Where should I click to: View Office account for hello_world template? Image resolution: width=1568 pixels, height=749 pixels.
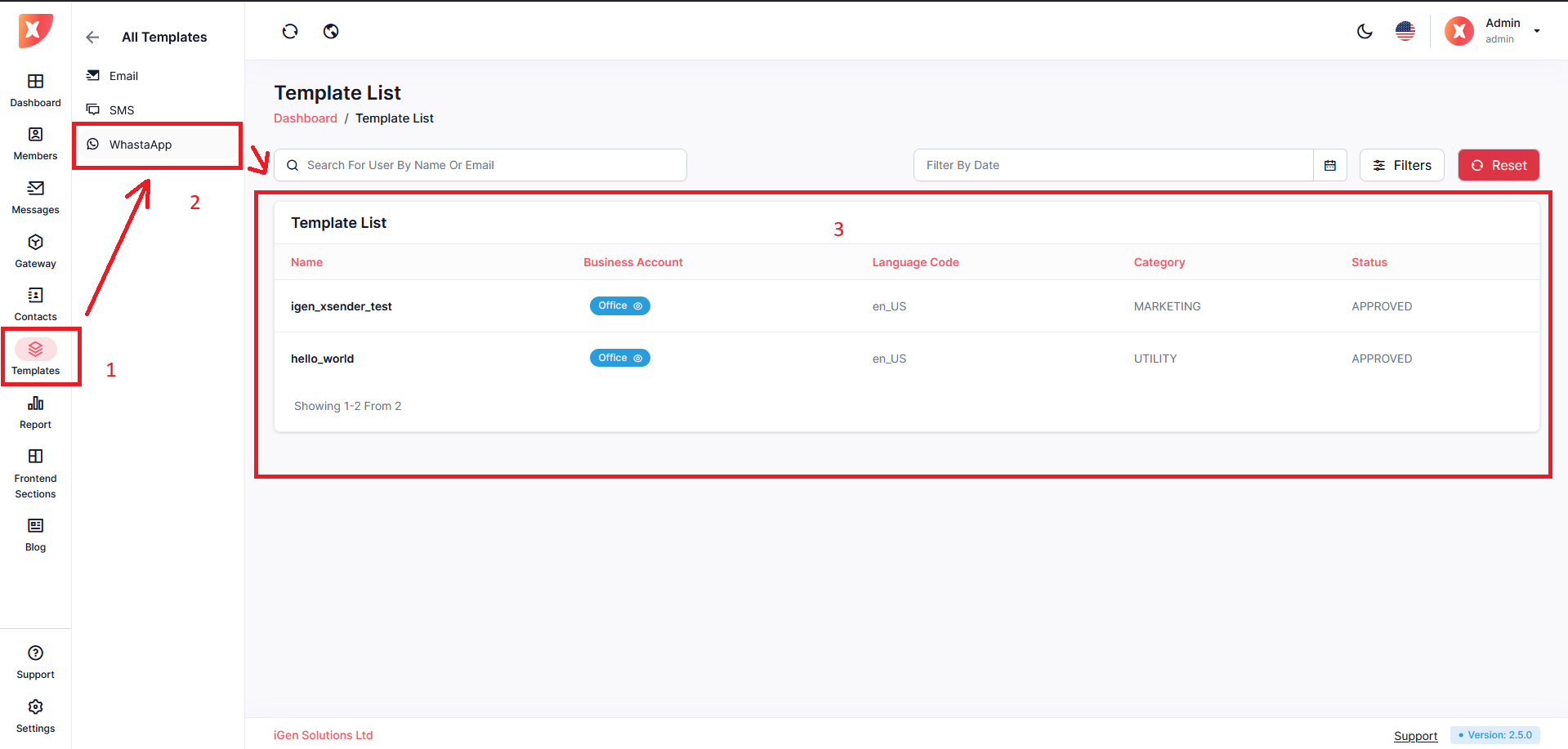click(x=619, y=358)
